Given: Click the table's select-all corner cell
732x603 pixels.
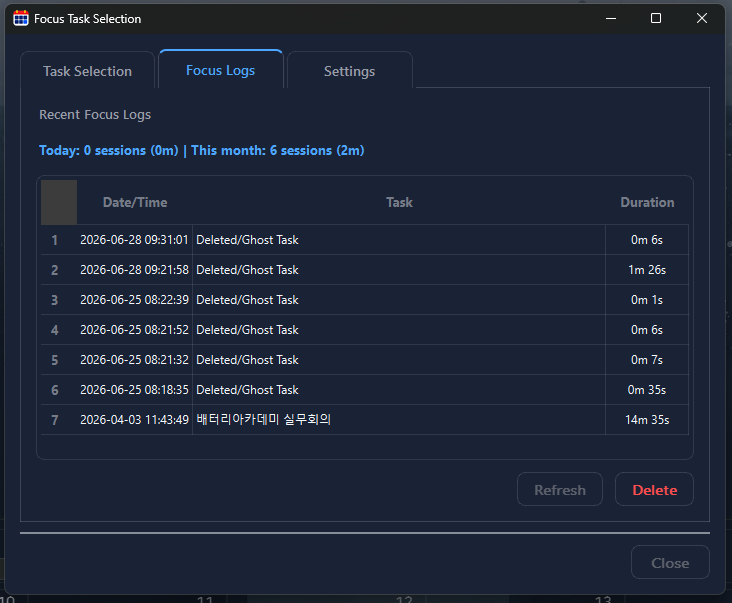Looking at the screenshot, I should 59,202.
